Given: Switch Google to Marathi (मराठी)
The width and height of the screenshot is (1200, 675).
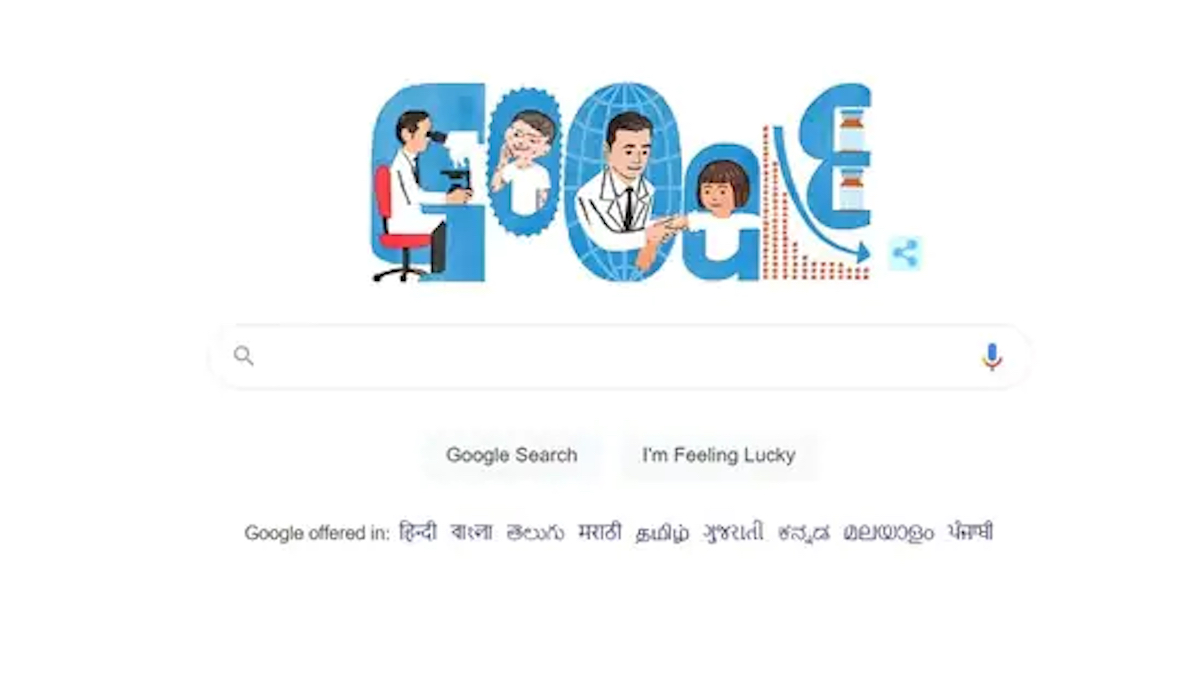Looking at the screenshot, I should (x=600, y=532).
